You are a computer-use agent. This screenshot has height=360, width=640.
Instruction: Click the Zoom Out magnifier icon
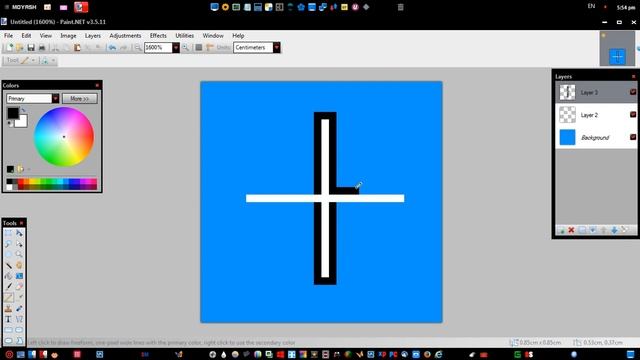click(x=138, y=48)
